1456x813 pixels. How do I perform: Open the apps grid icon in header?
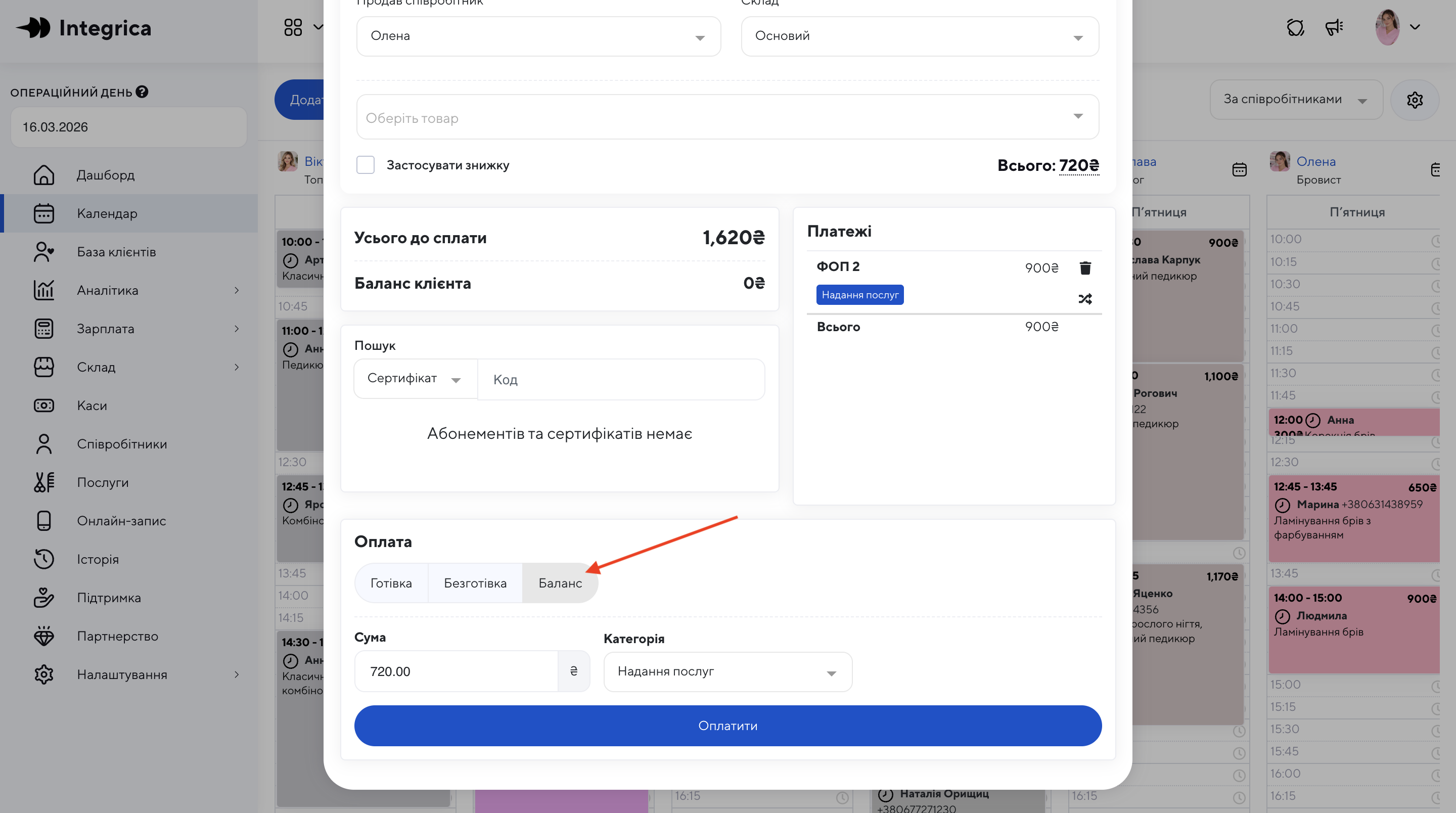pos(293,27)
